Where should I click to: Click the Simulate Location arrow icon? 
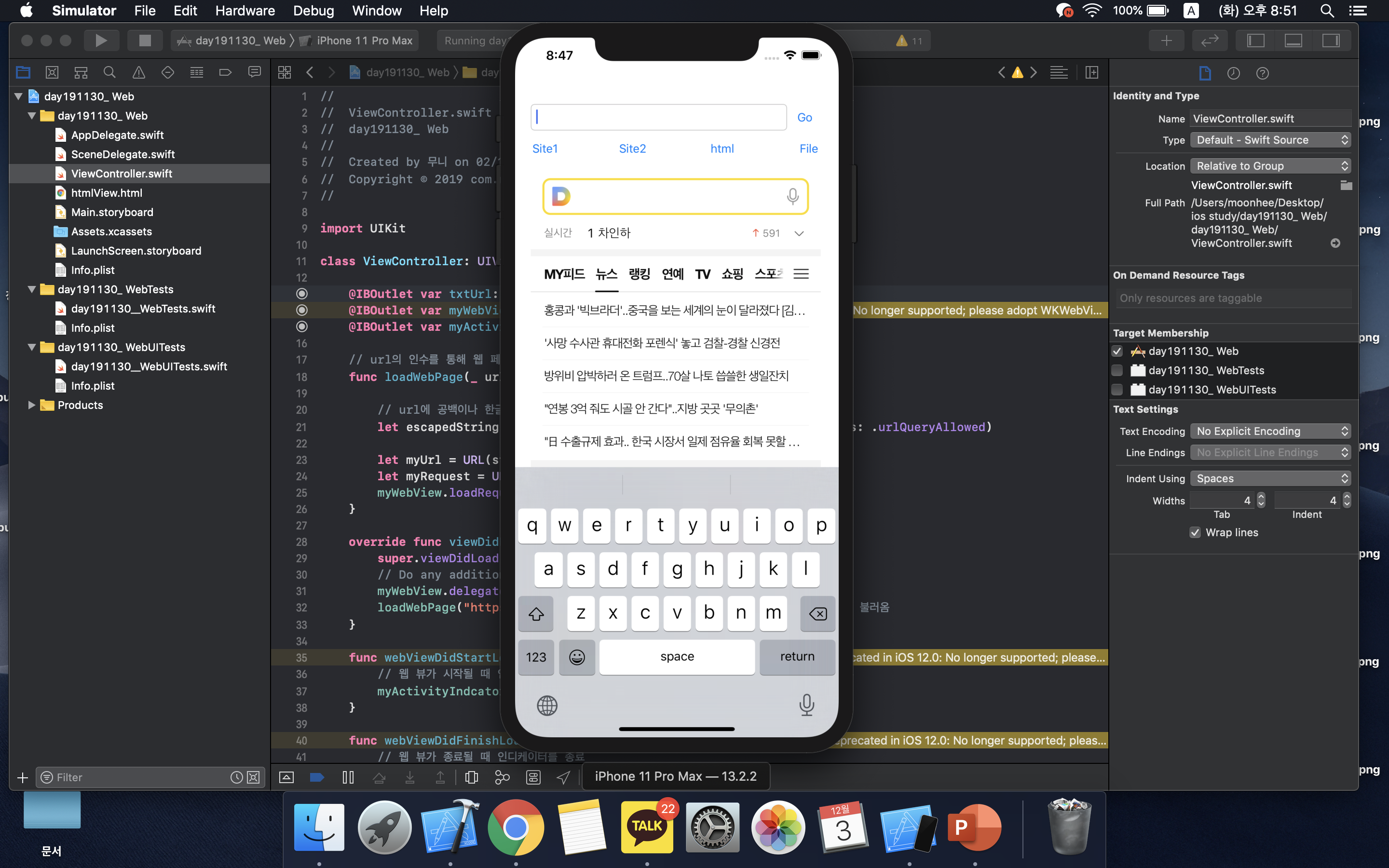(x=563, y=777)
